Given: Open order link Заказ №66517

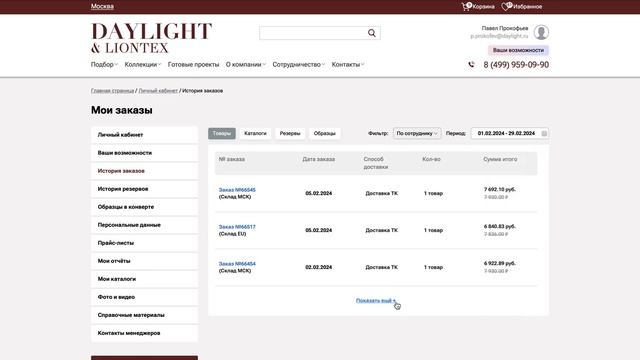Looking at the screenshot, I should (237, 227).
